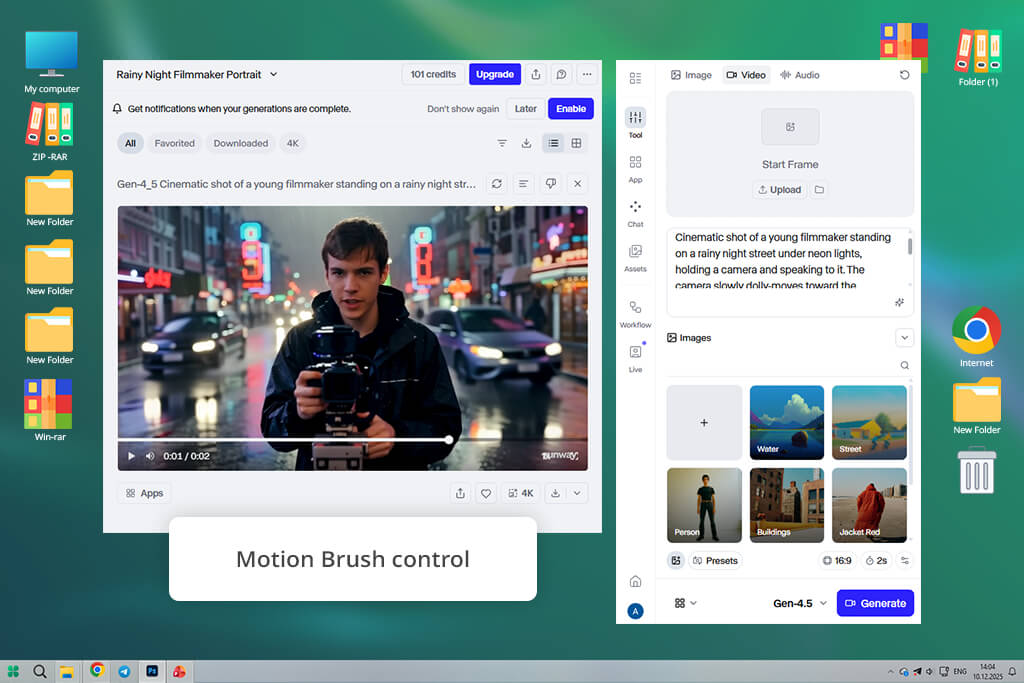Select the Person image thumbnail
1024x683 pixels.
pyautogui.click(x=704, y=505)
